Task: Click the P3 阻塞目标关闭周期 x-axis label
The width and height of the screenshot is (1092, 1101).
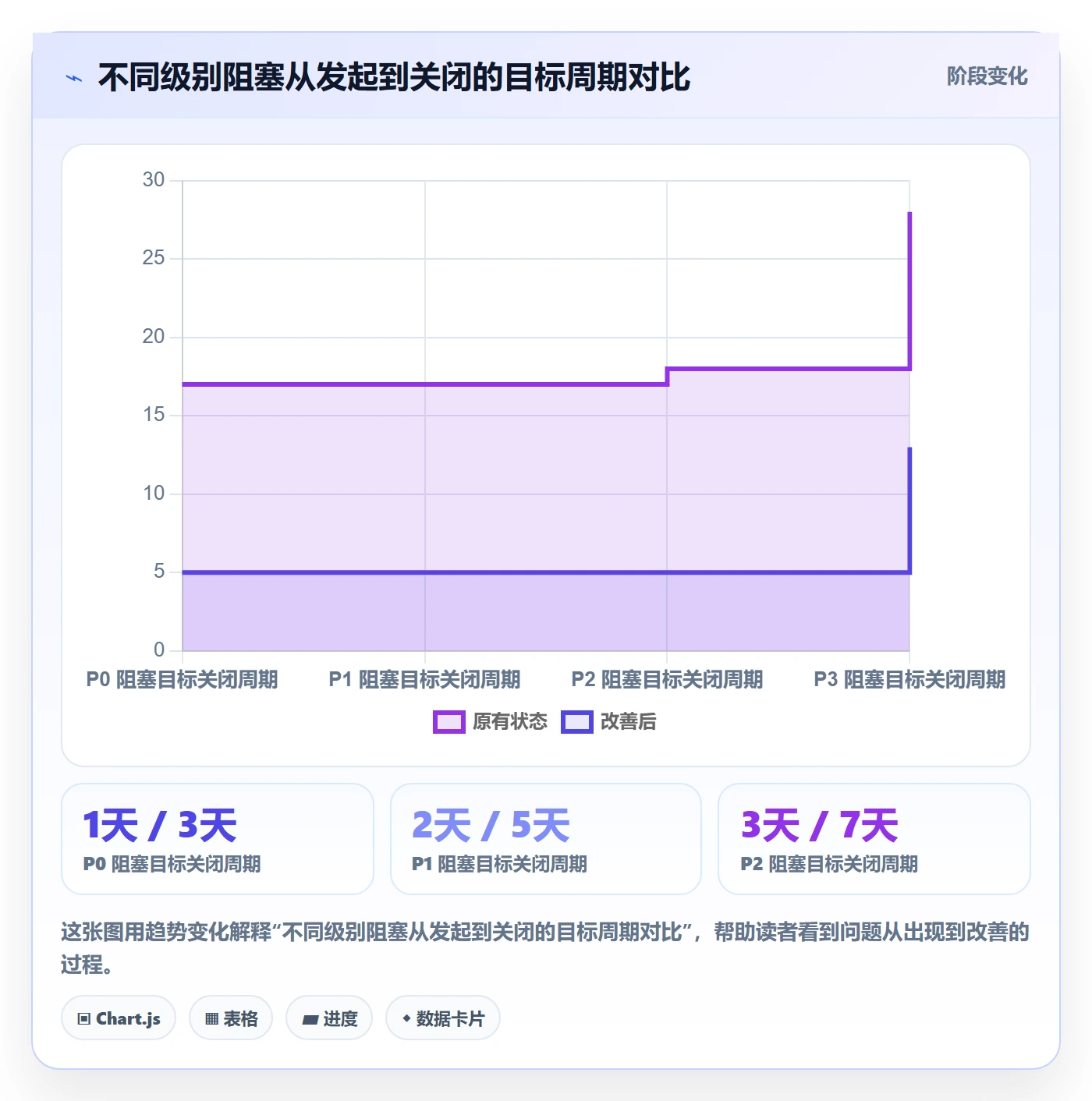Action: click(x=909, y=680)
